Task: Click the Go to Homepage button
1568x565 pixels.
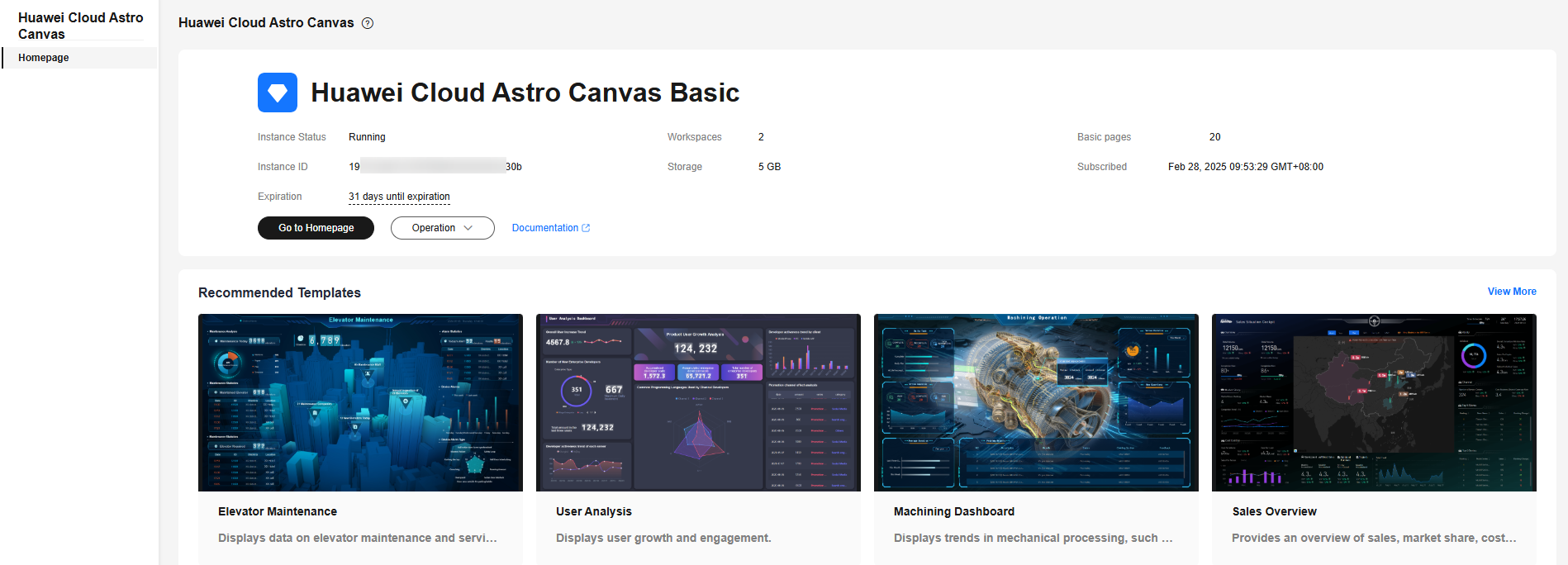Action: point(316,228)
